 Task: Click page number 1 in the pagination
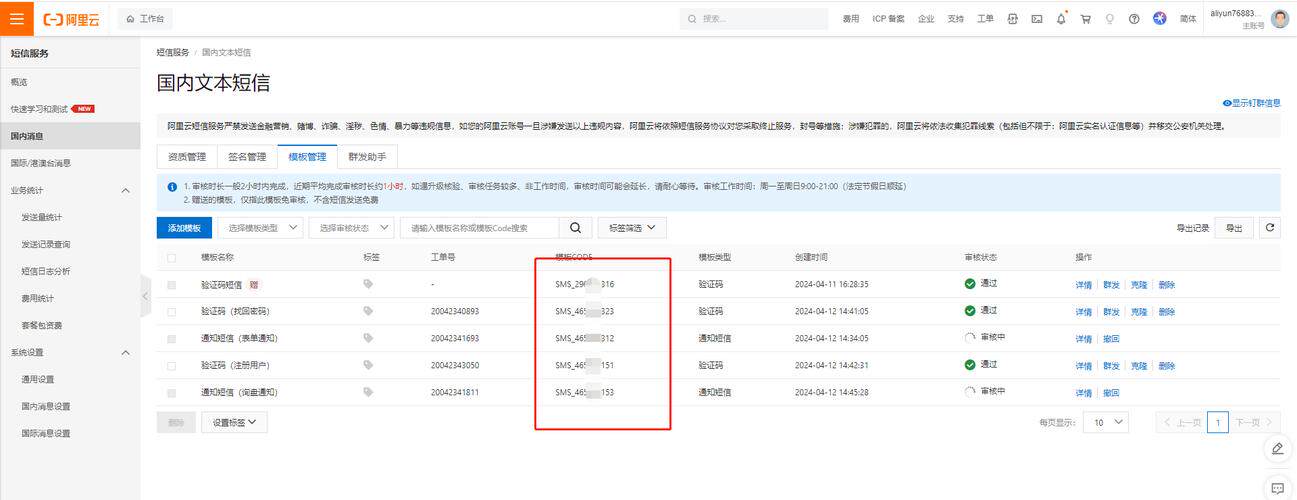[1217, 423]
